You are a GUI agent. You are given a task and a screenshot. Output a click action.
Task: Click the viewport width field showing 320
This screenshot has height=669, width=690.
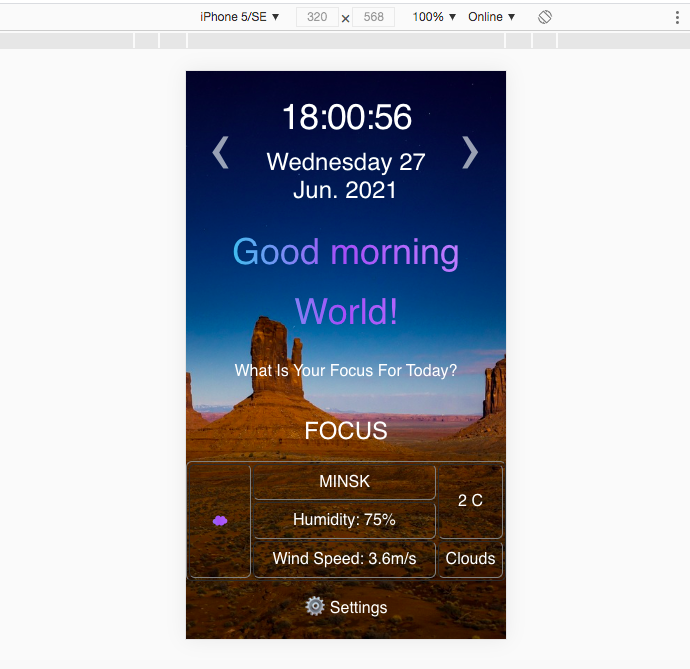317,17
